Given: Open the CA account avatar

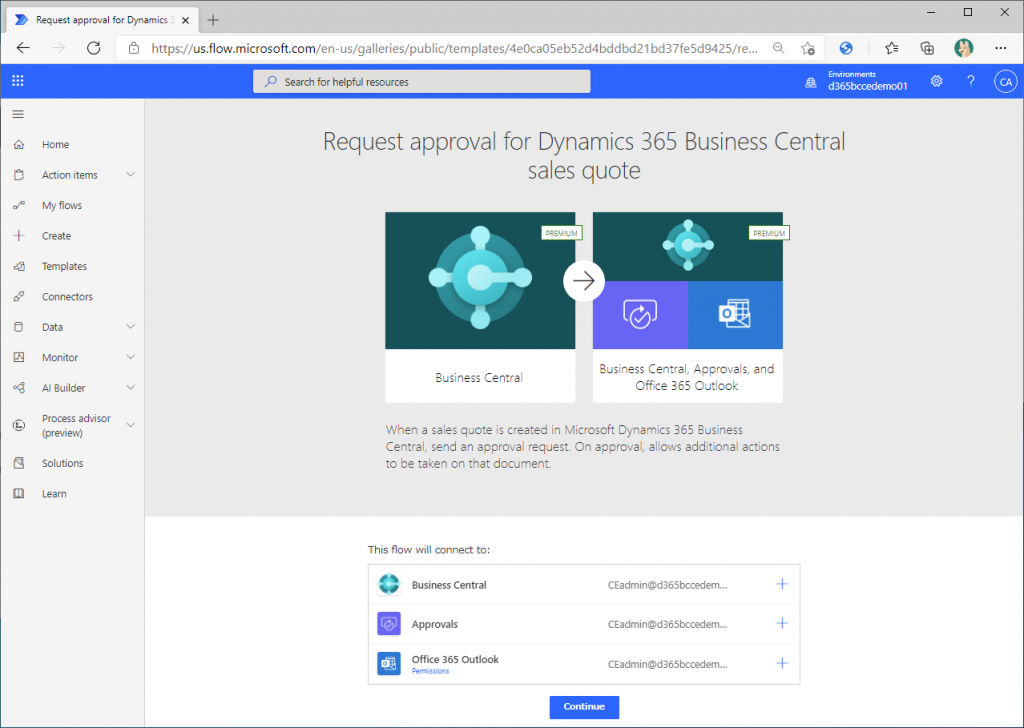Looking at the screenshot, I should click(1006, 82).
